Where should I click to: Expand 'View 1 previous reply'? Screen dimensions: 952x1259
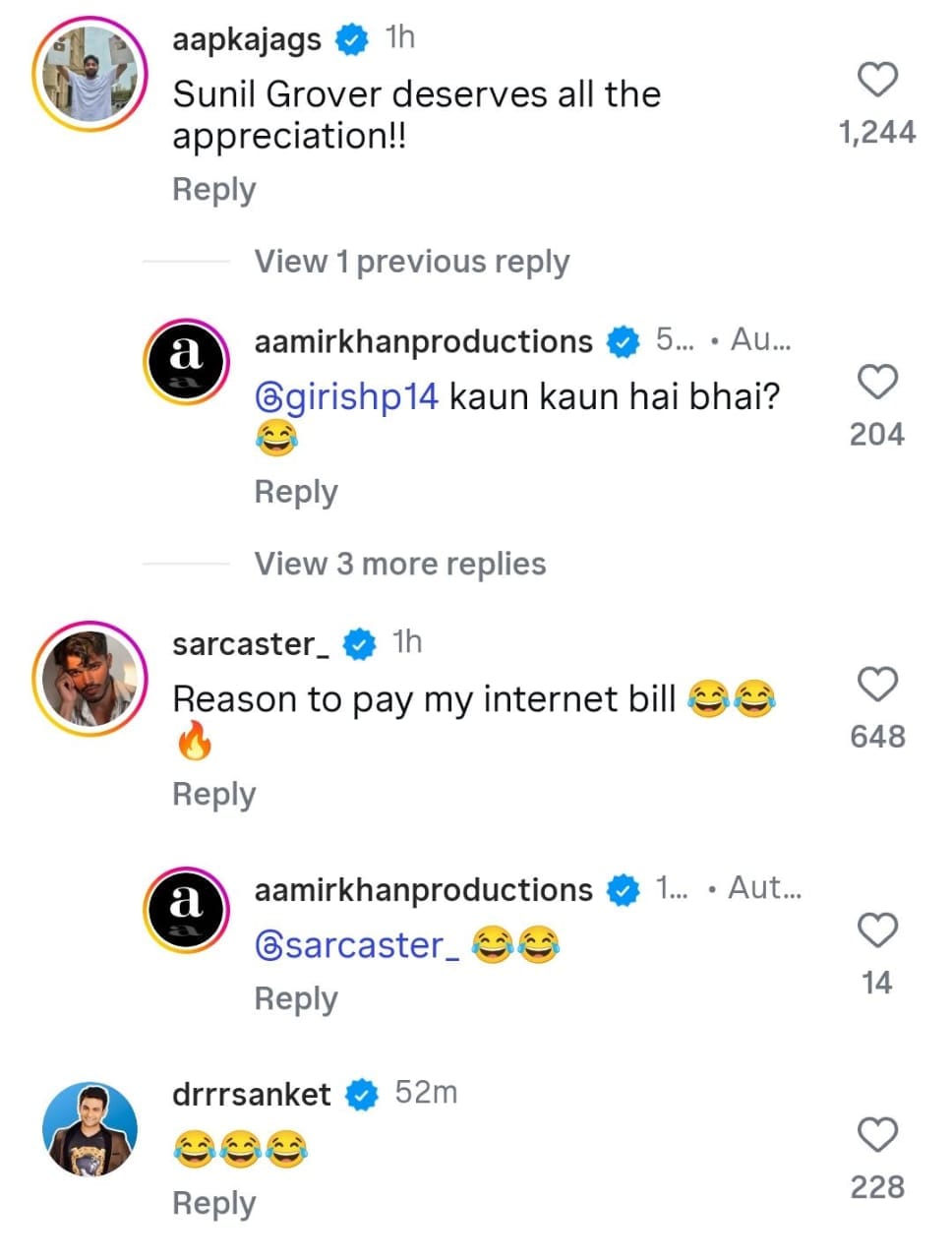tap(412, 262)
